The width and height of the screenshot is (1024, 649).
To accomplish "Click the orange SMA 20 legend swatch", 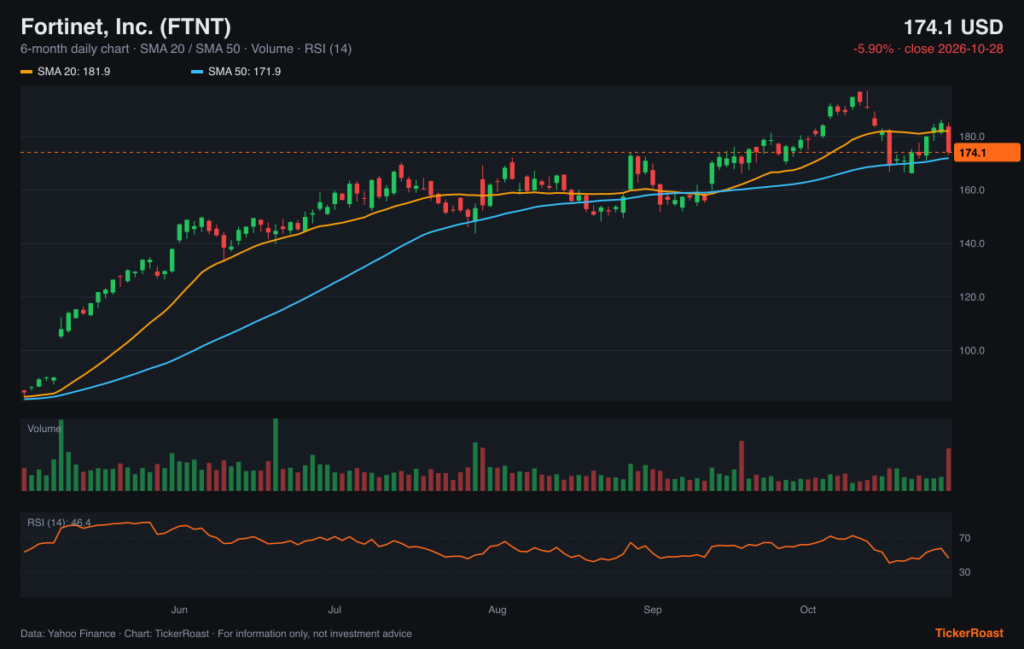I will (27, 72).
